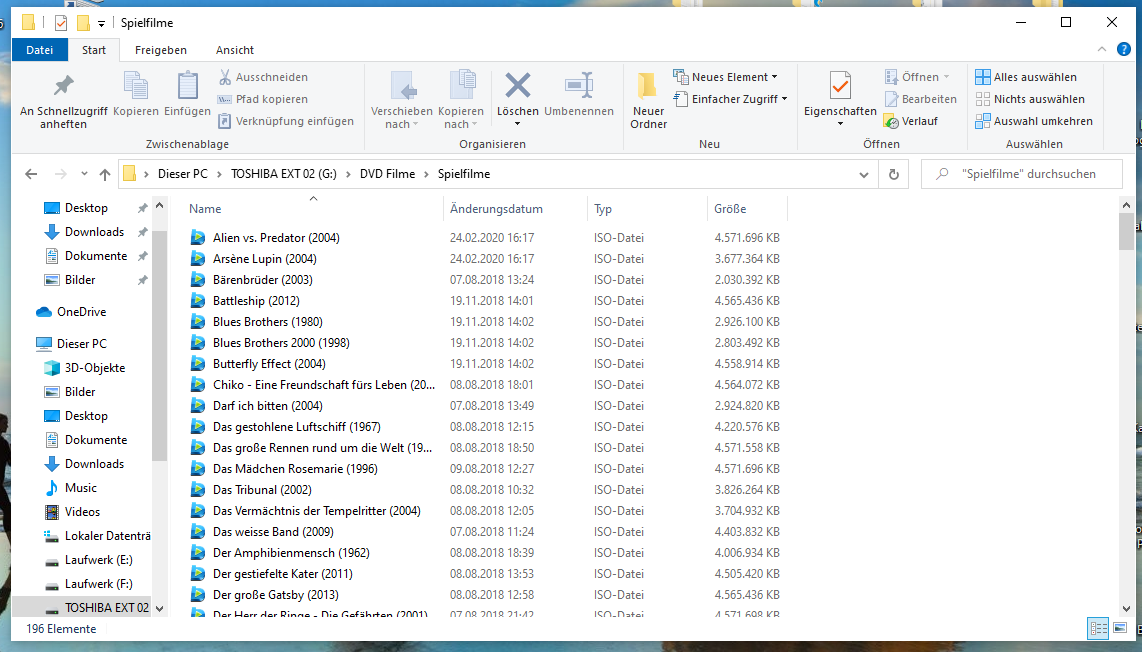Switch to details view layout
This screenshot has width=1142, height=652.
(x=1098, y=628)
